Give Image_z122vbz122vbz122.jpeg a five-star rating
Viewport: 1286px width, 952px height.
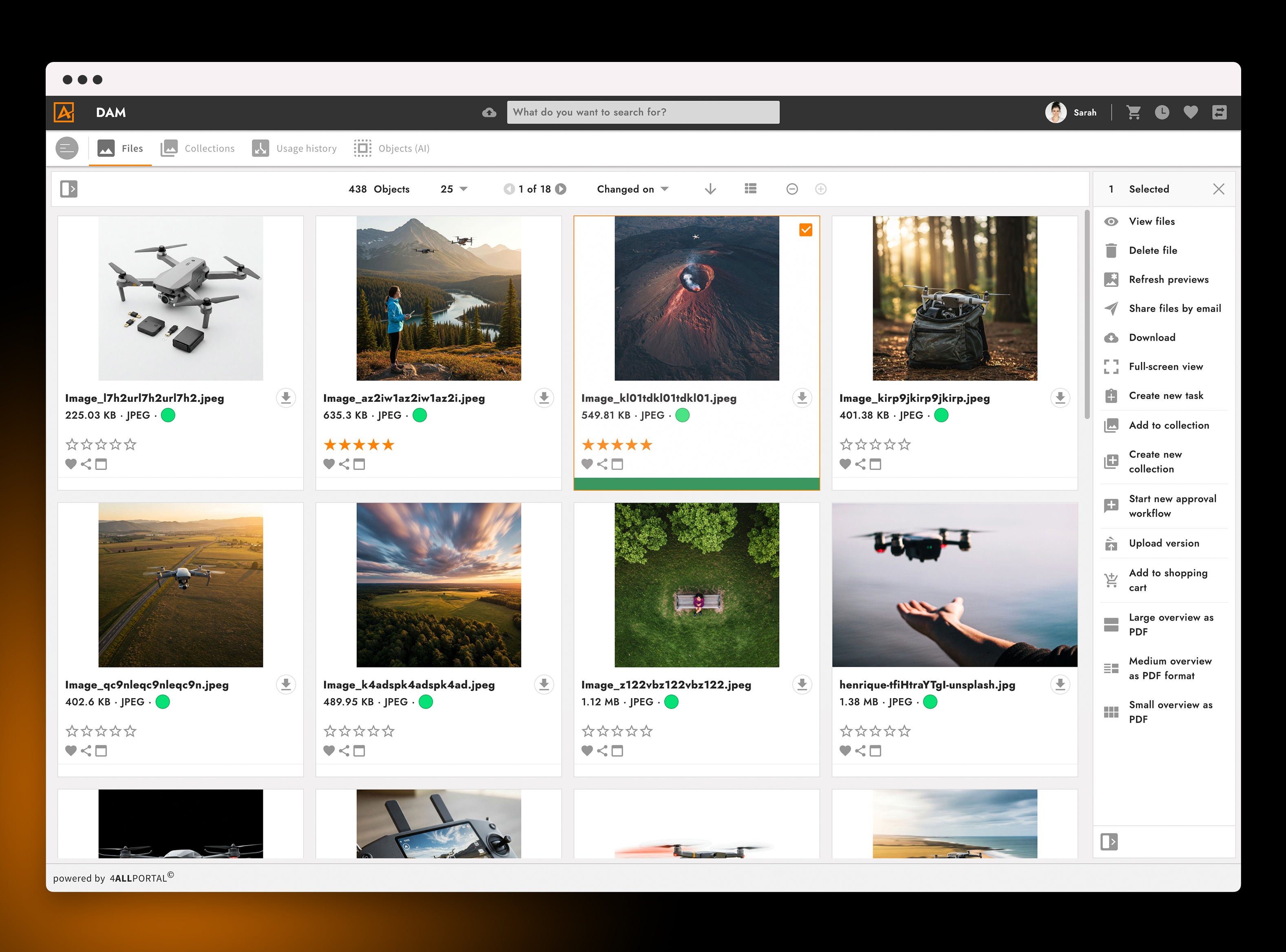coord(647,731)
